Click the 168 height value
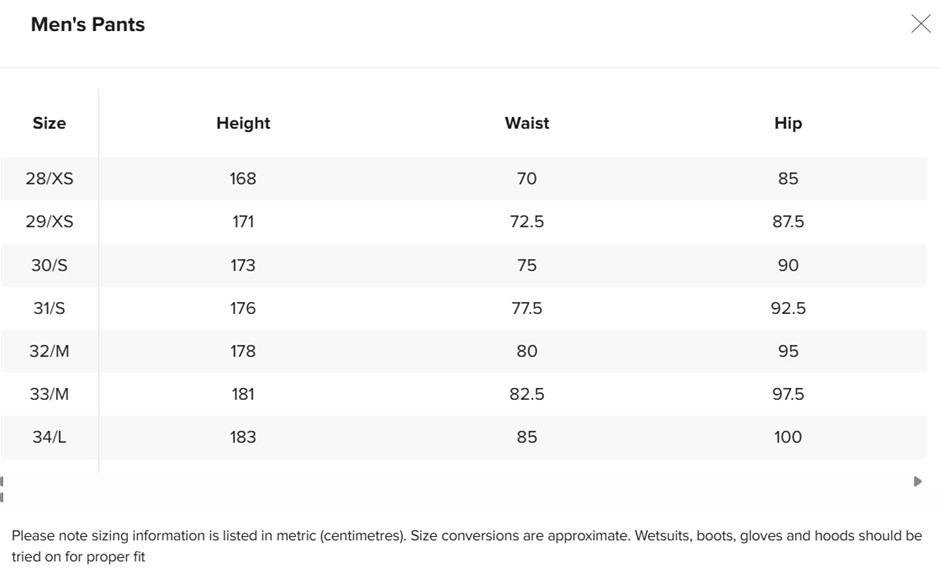 pos(243,179)
